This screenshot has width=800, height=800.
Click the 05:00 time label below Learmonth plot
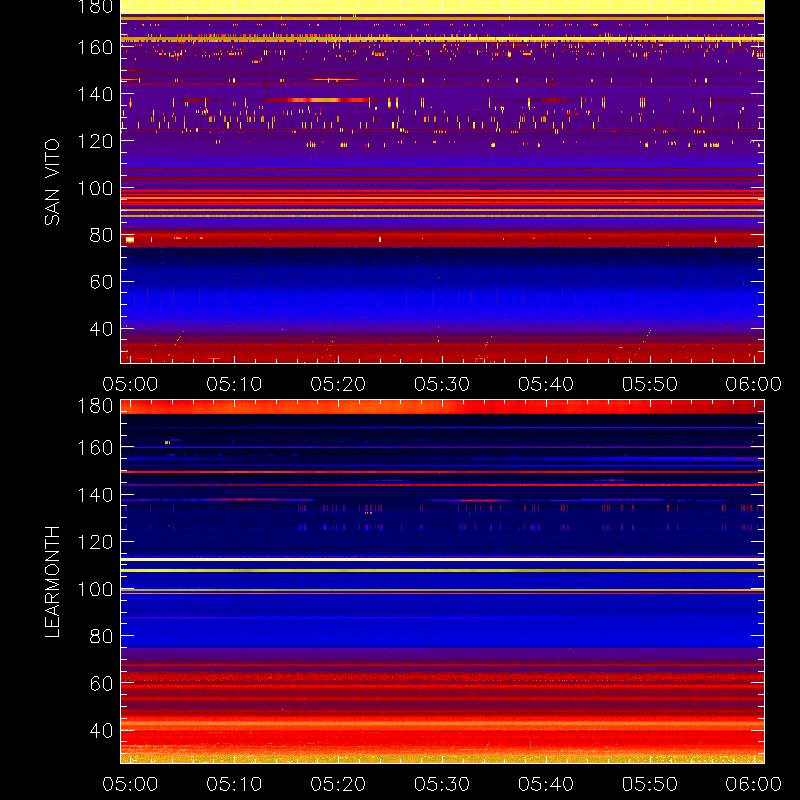point(130,784)
